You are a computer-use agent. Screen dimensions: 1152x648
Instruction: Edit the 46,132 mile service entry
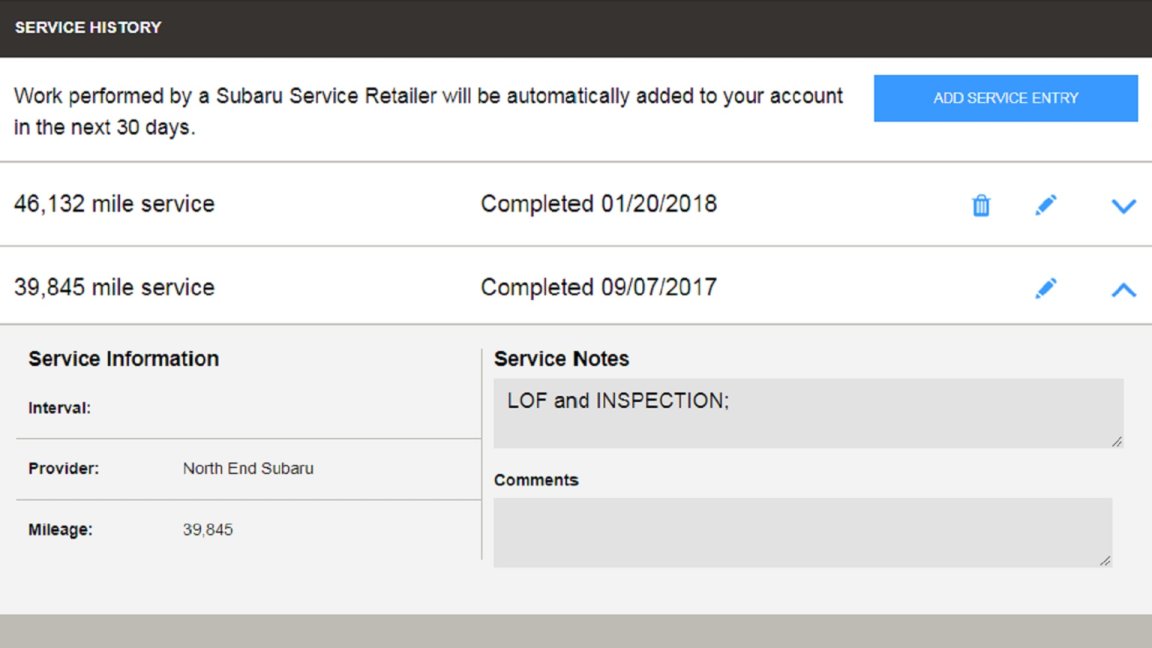tap(1046, 205)
